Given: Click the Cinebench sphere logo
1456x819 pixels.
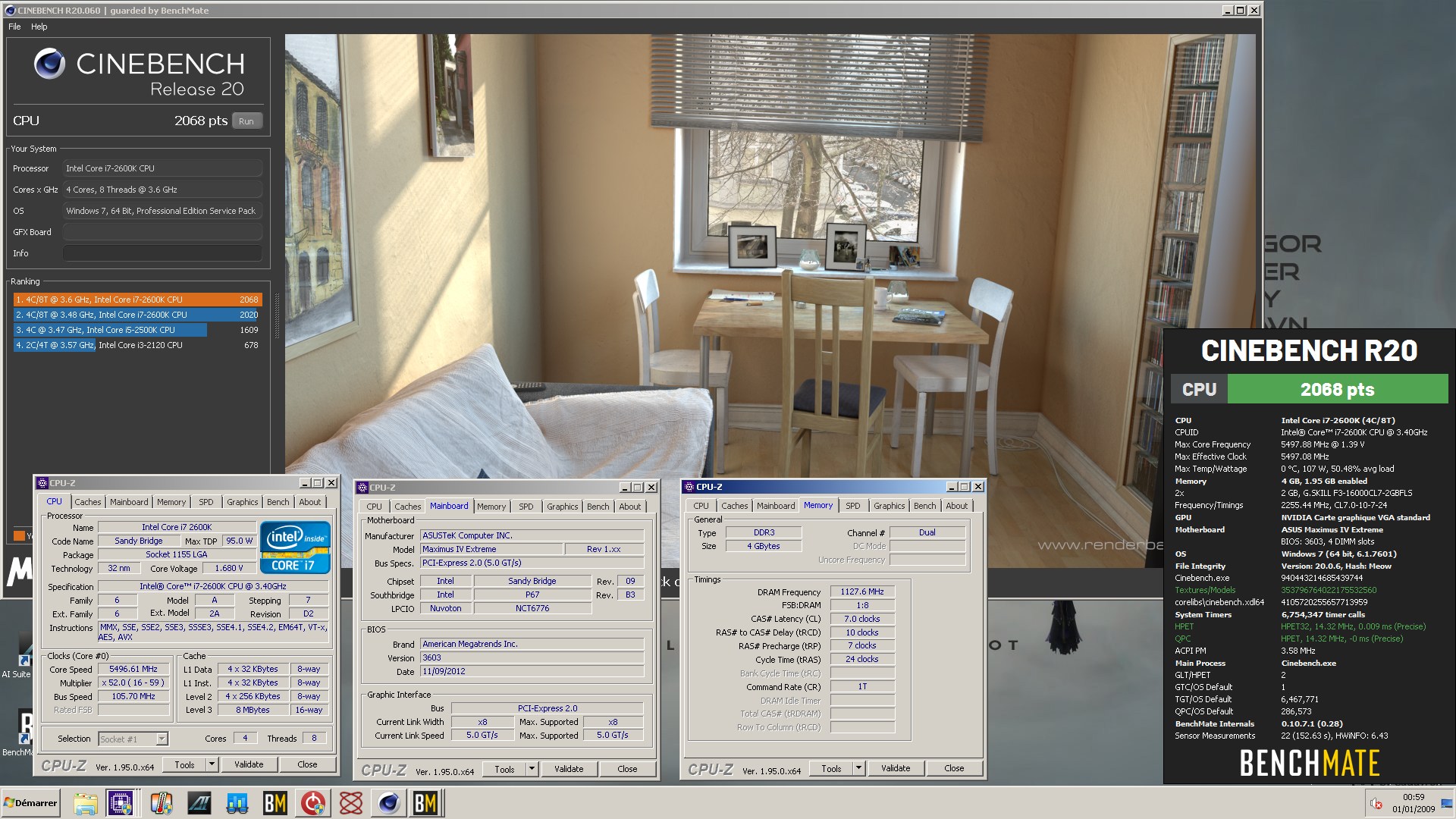Looking at the screenshot, I should [49, 64].
